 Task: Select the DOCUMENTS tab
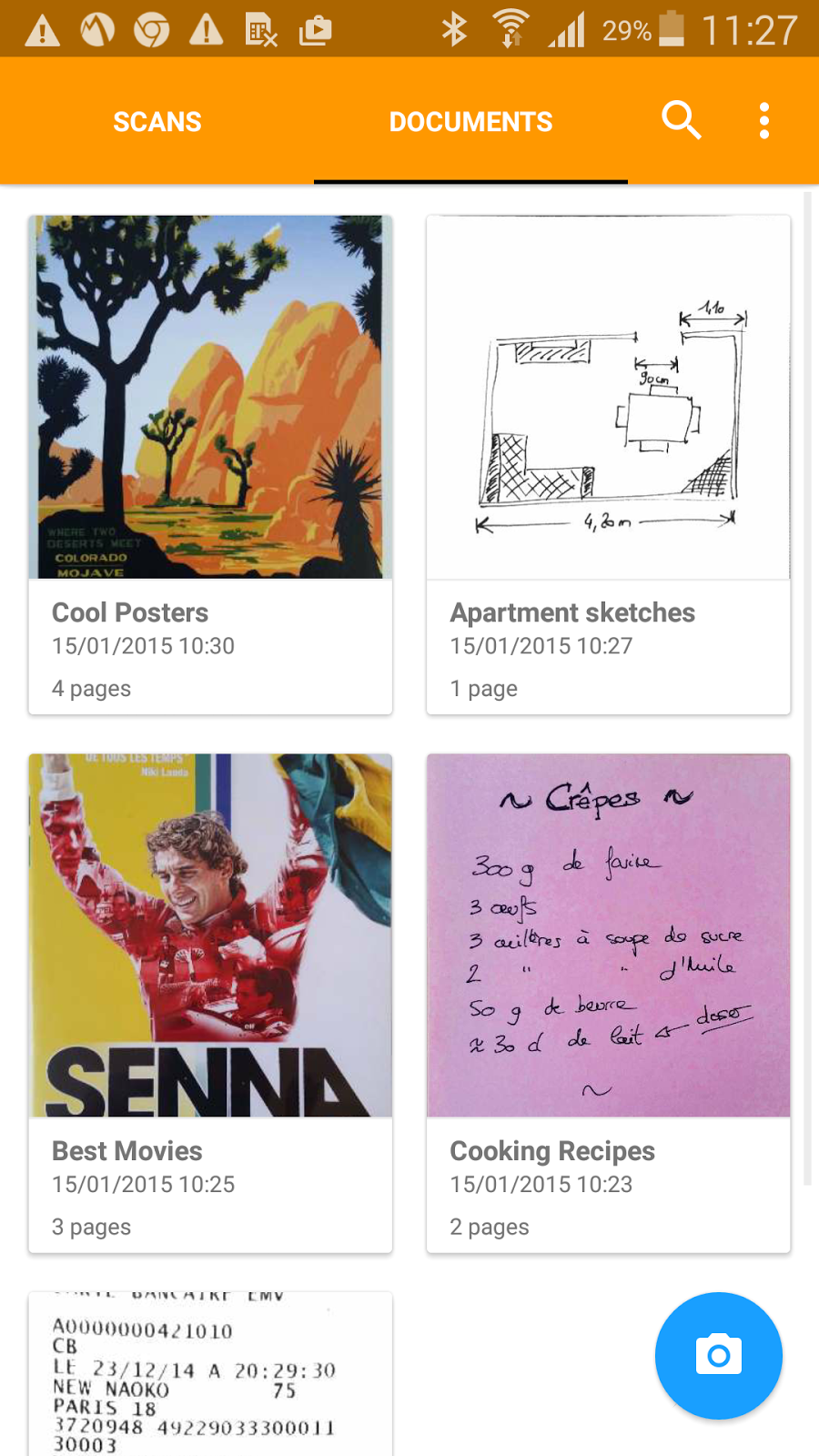[x=470, y=121]
